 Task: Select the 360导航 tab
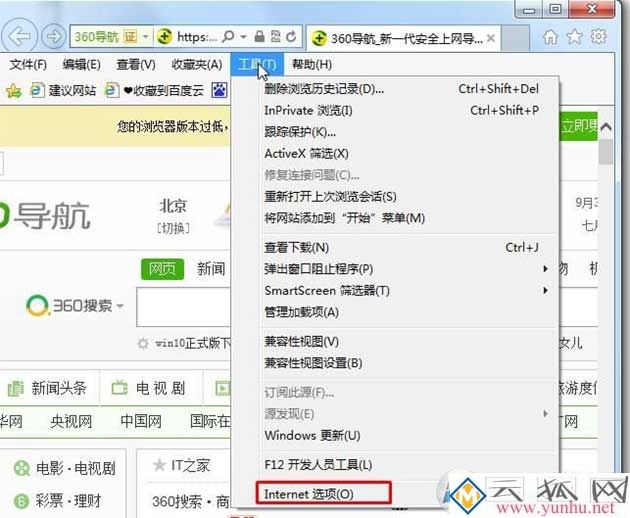tap(404, 38)
